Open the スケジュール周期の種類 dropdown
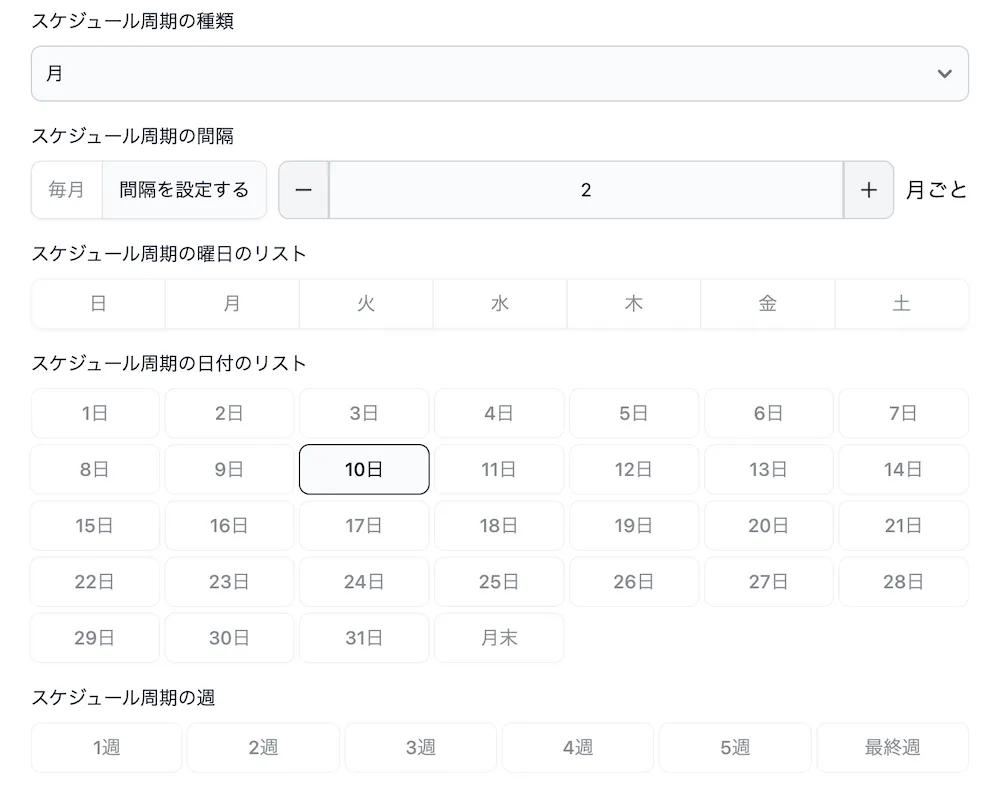This screenshot has width=1000, height=793. (x=500, y=73)
